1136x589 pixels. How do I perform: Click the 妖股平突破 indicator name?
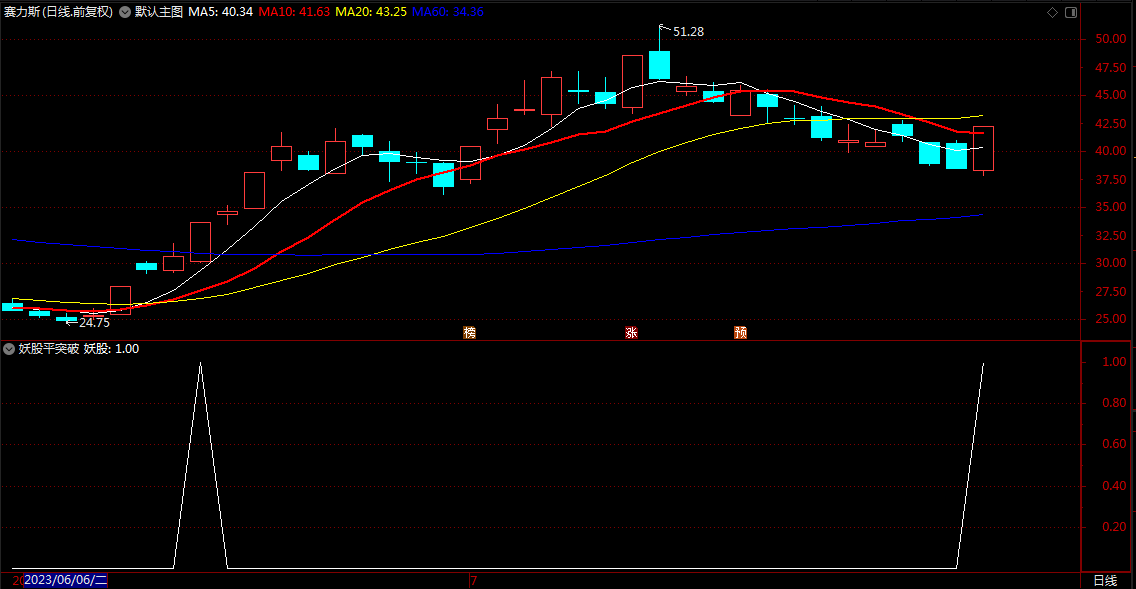[49, 349]
